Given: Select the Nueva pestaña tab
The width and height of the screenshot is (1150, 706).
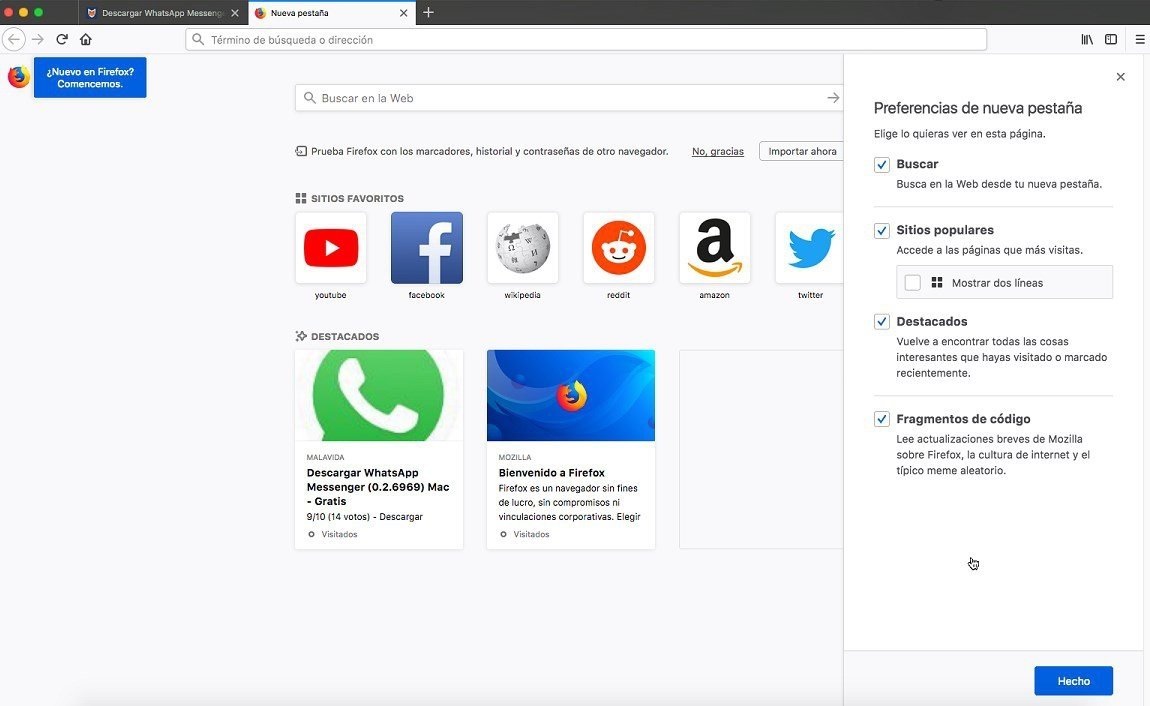Looking at the screenshot, I should (332, 13).
